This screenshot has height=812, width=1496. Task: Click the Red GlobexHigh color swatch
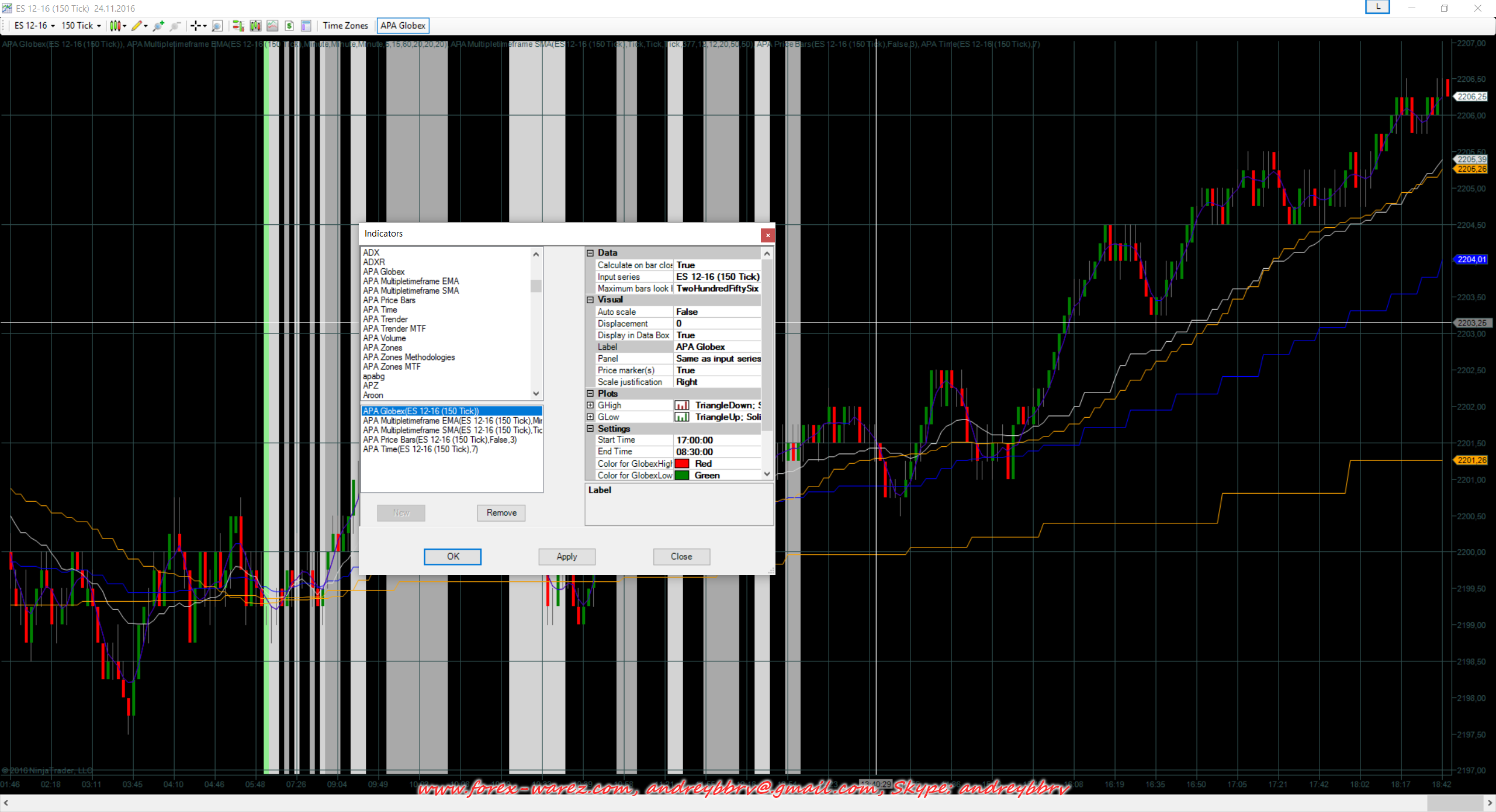coord(681,464)
